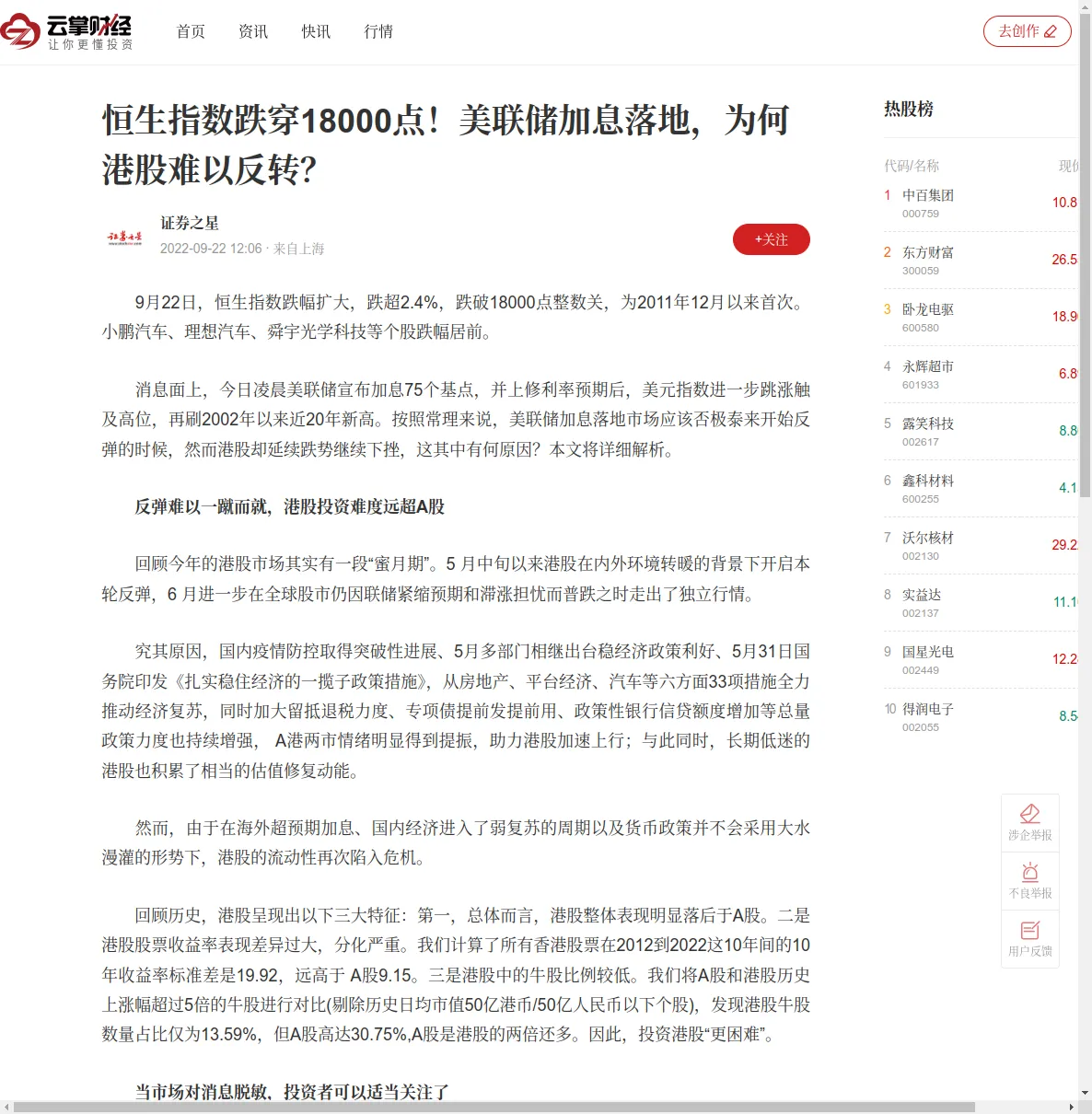1092x1114 pixels.
Task: Open the 首页 nav item
Action: point(191,31)
